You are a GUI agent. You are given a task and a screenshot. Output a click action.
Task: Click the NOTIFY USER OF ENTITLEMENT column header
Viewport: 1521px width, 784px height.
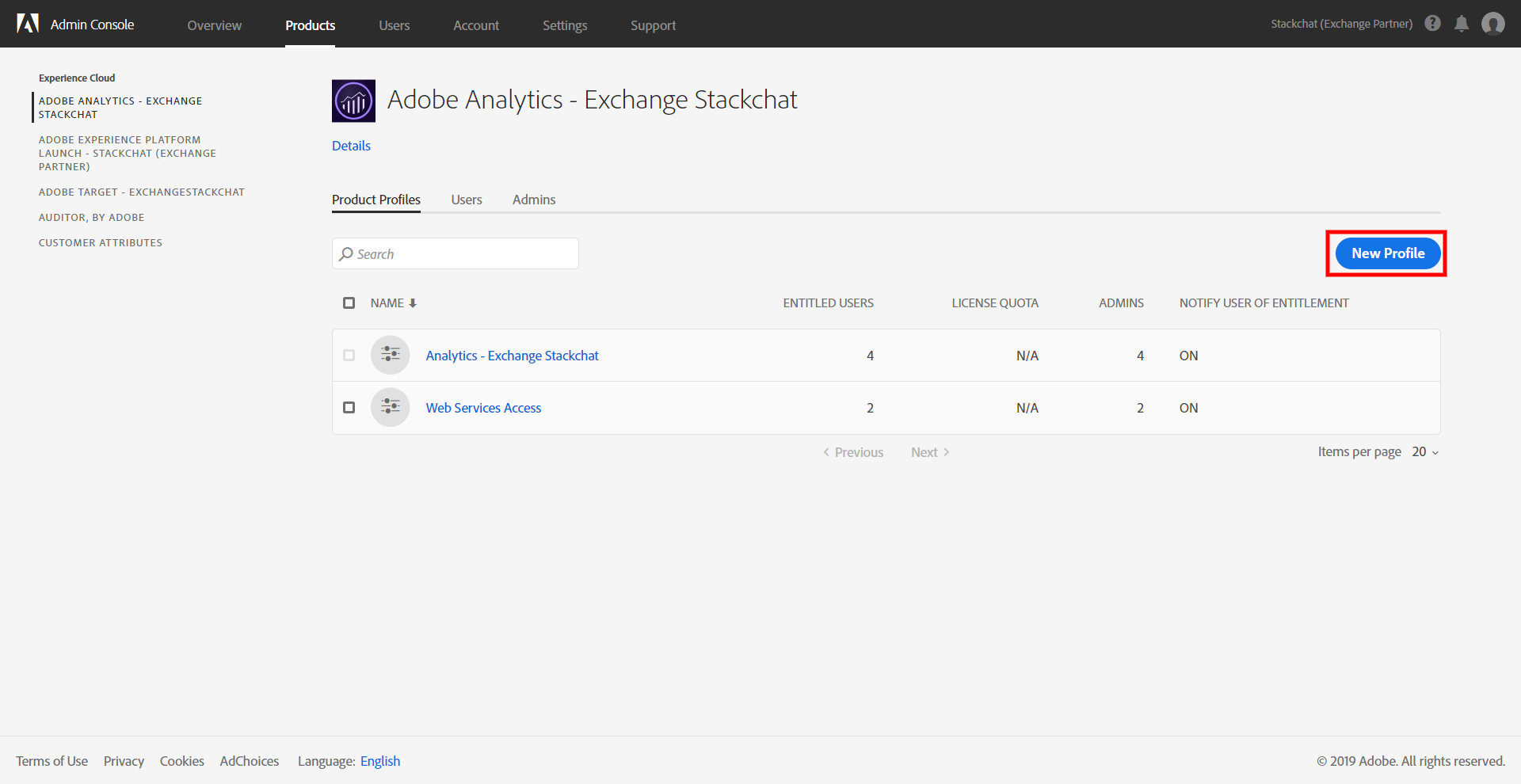click(x=1264, y=303)
